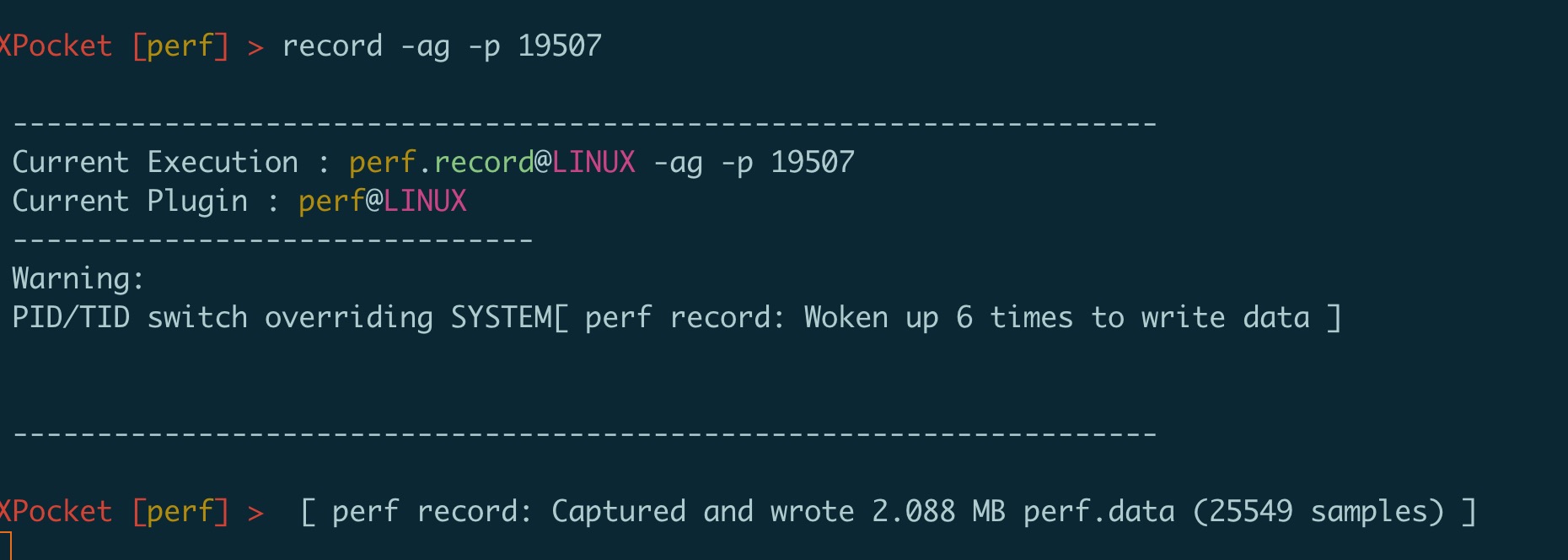Click the green 'record' text after 'perf.'
The image size is (1568, 560).
click(484, 162)
